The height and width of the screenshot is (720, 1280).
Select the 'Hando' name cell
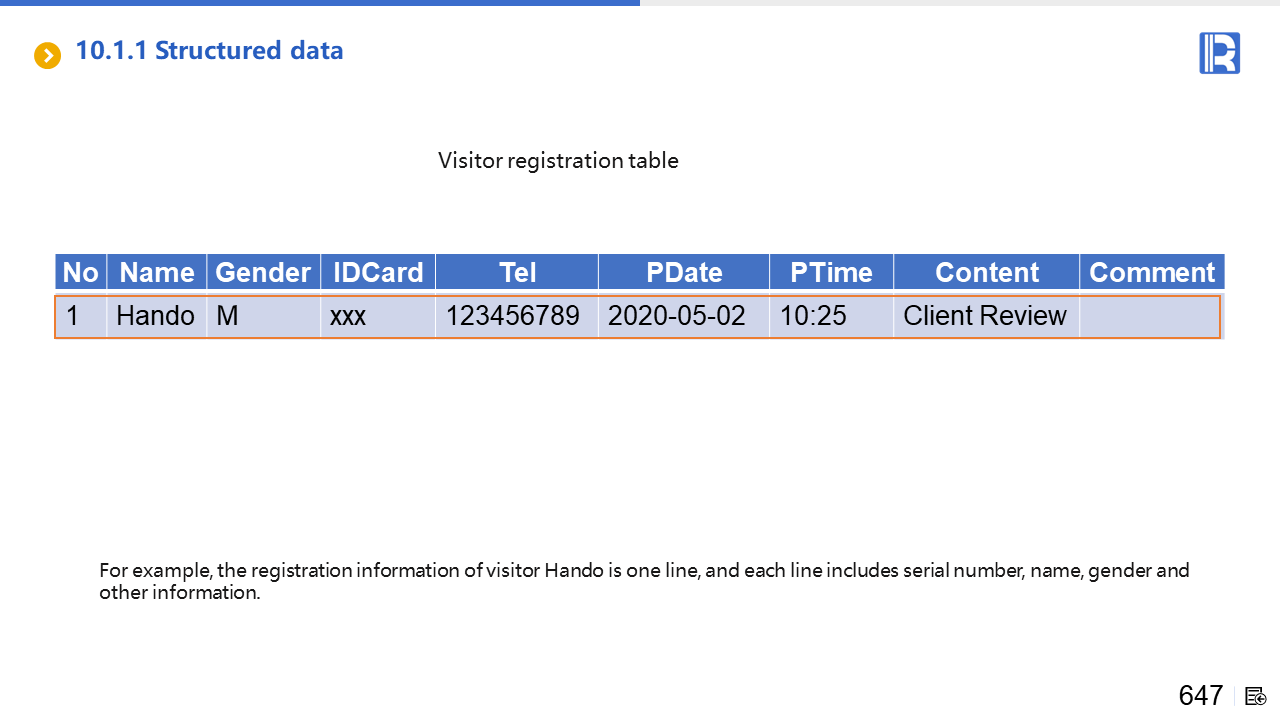point(155,316)
